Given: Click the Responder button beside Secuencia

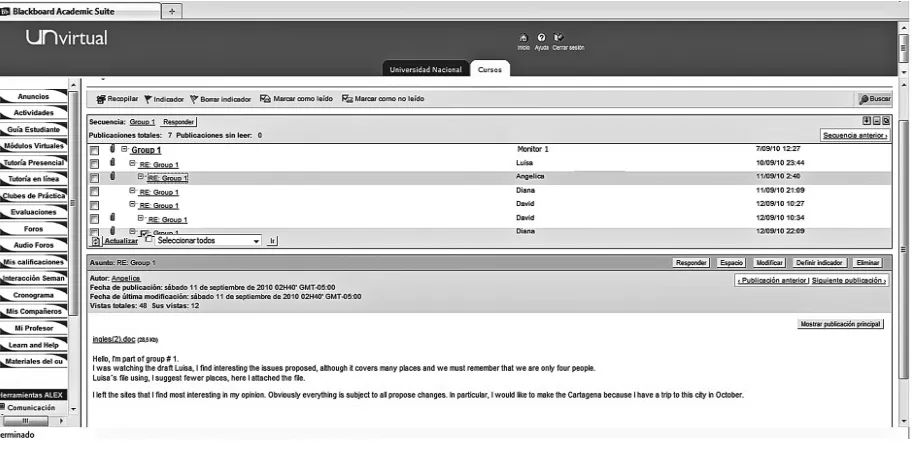Looking at the screenshot, I should [178, 122].
